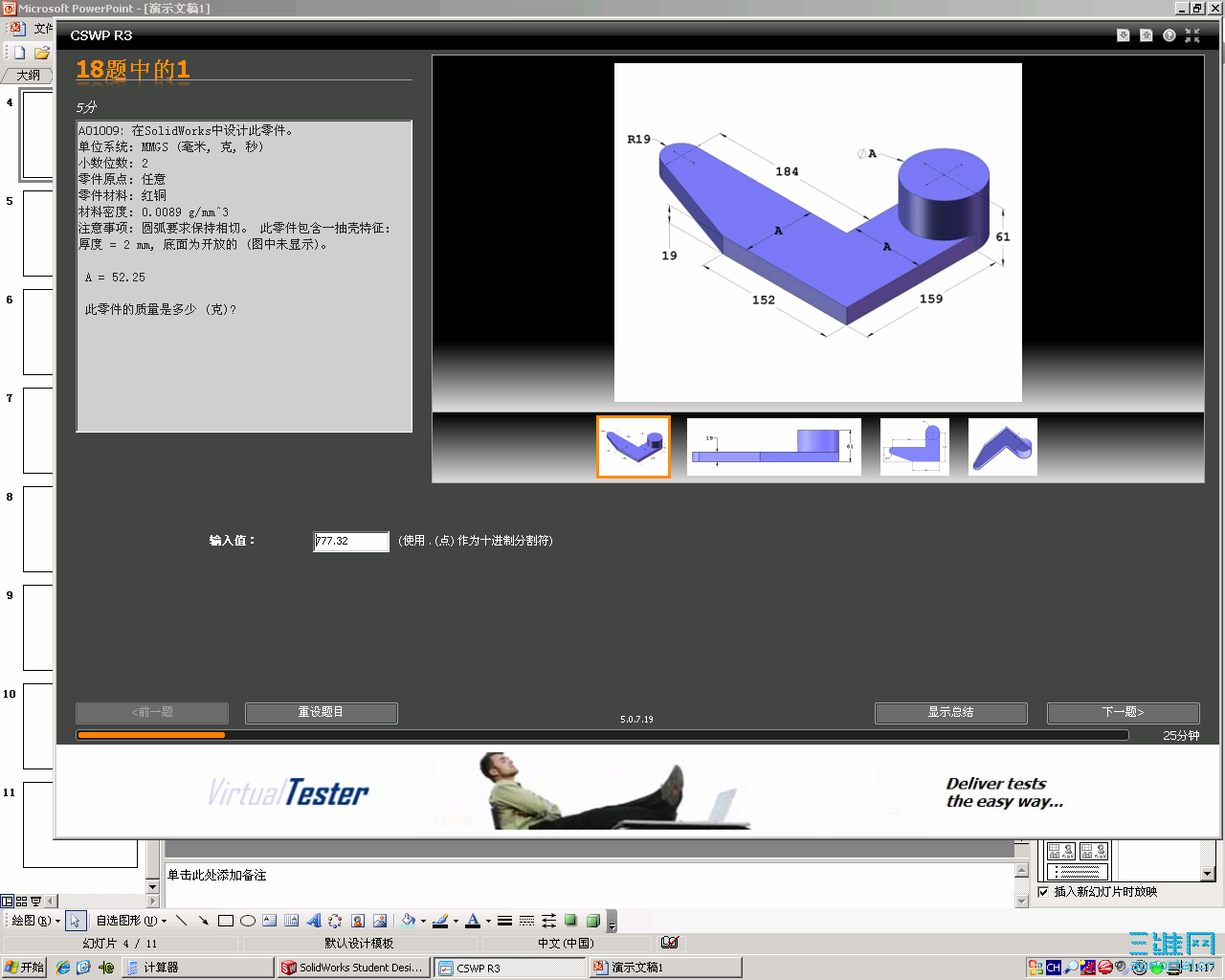
Task: Insert a vertical text box
Action: (292, 921)
